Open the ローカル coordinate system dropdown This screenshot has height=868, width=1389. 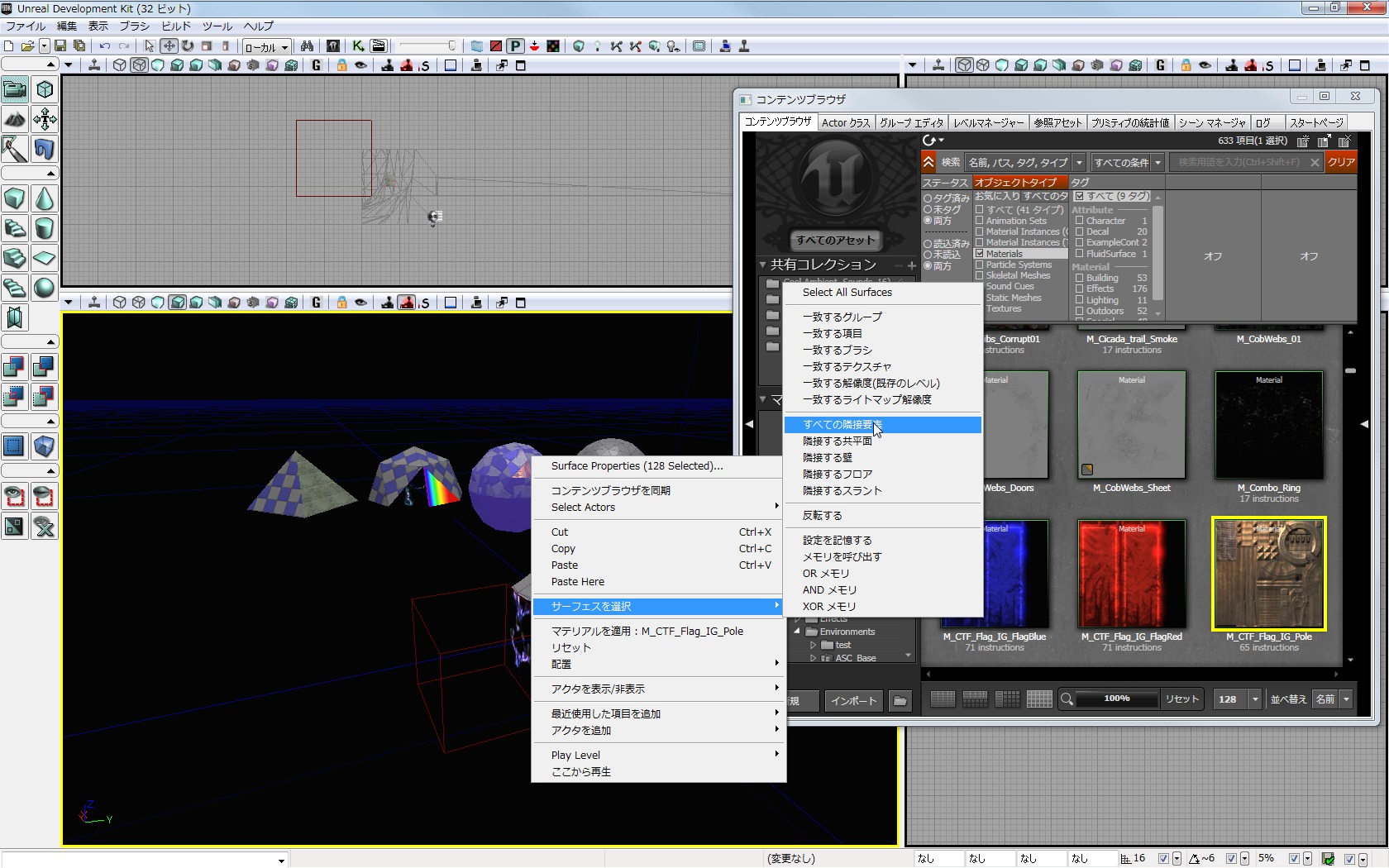click(266, 47)
